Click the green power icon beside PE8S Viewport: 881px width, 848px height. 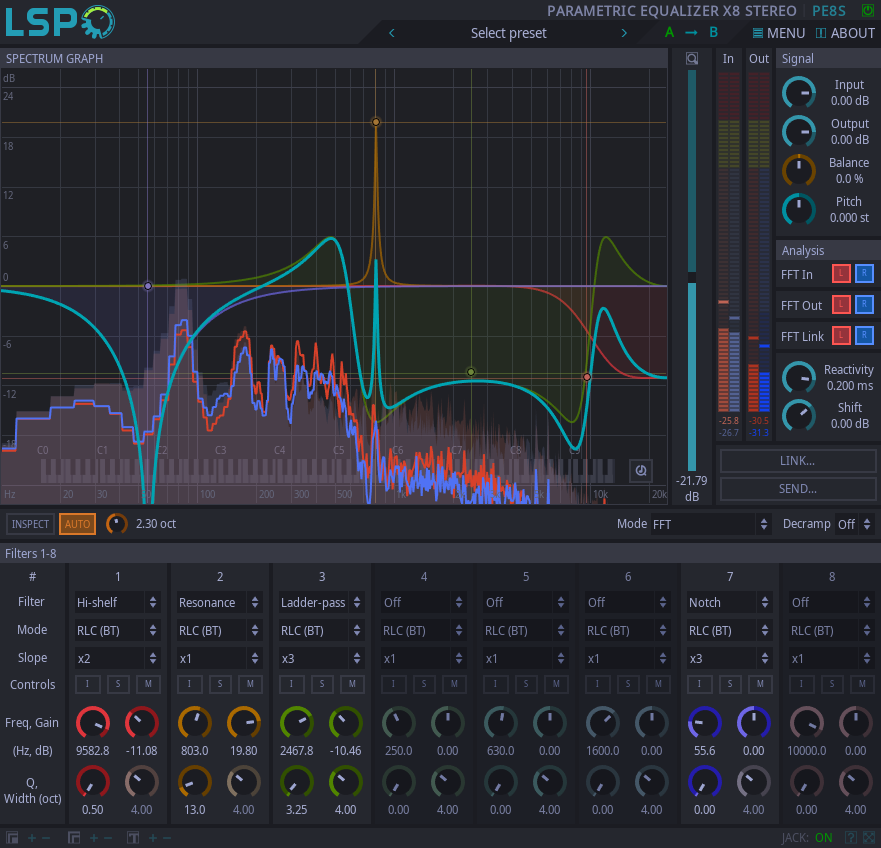[868, 10]
